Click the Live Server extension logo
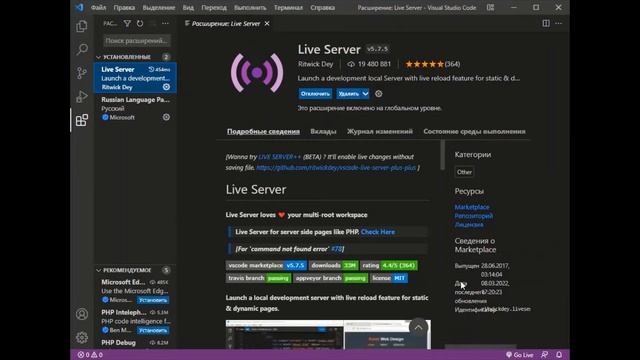 coord(257,73)
